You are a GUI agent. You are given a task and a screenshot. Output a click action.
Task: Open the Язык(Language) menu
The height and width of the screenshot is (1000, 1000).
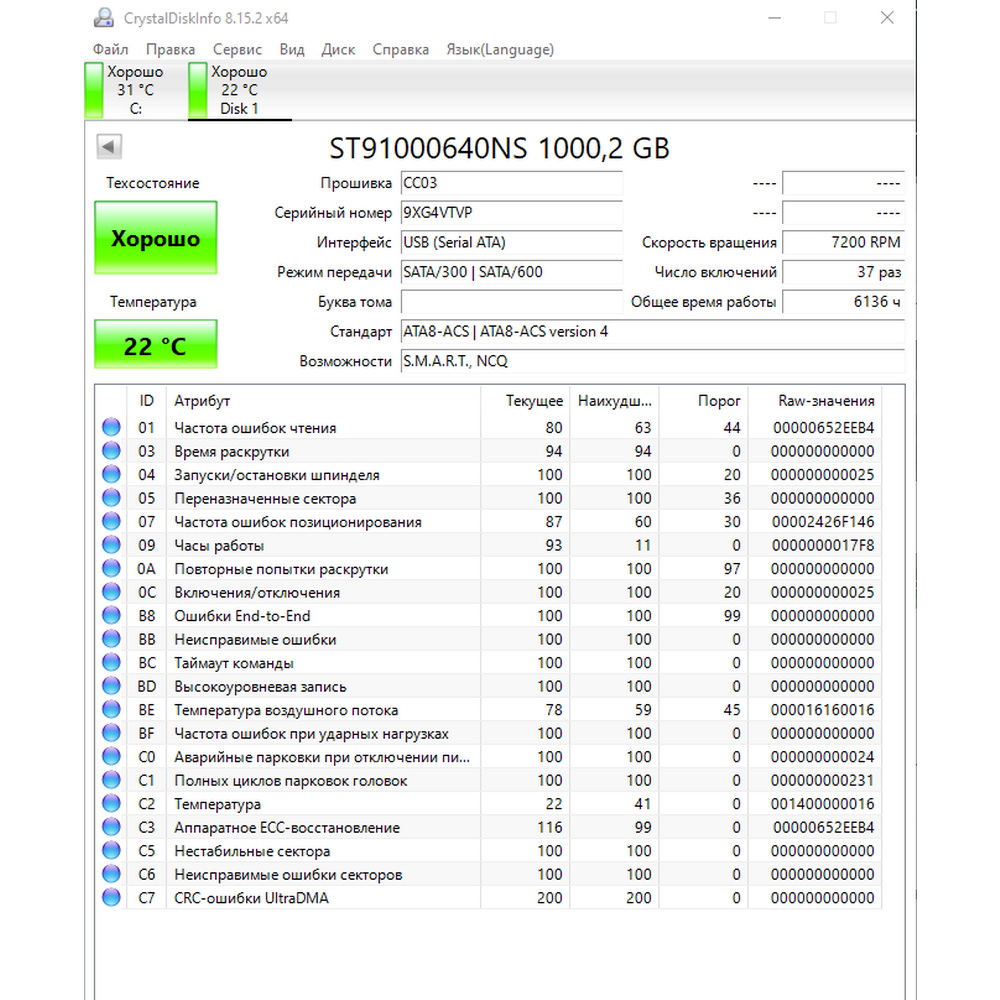(x=499, y=49)
